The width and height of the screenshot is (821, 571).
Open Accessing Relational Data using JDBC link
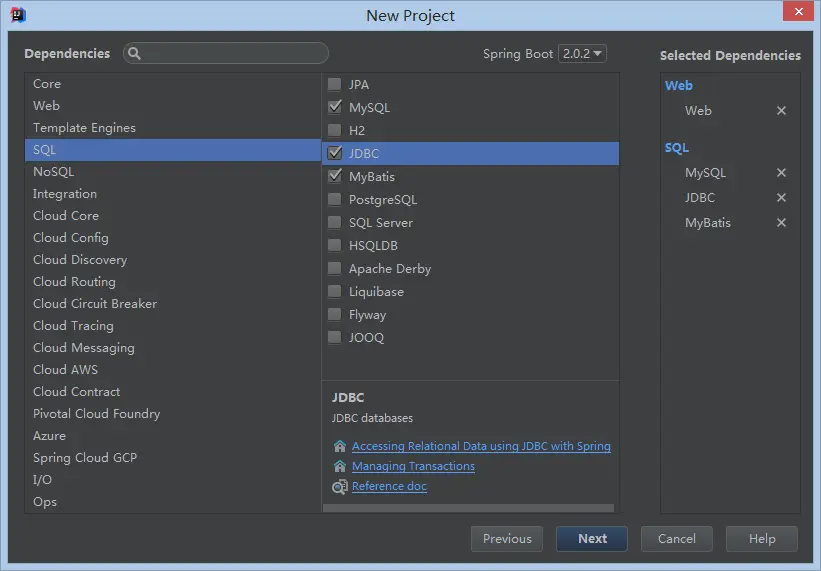click(481, 446)
